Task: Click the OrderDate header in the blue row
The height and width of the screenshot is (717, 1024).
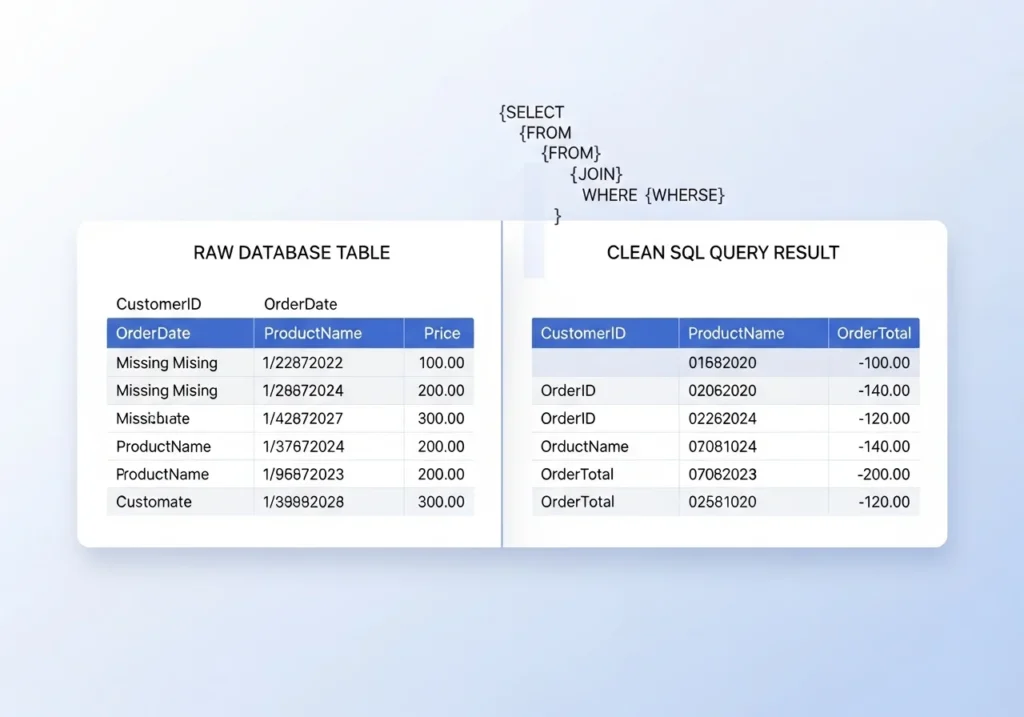Action: click(x=153, y=333)
